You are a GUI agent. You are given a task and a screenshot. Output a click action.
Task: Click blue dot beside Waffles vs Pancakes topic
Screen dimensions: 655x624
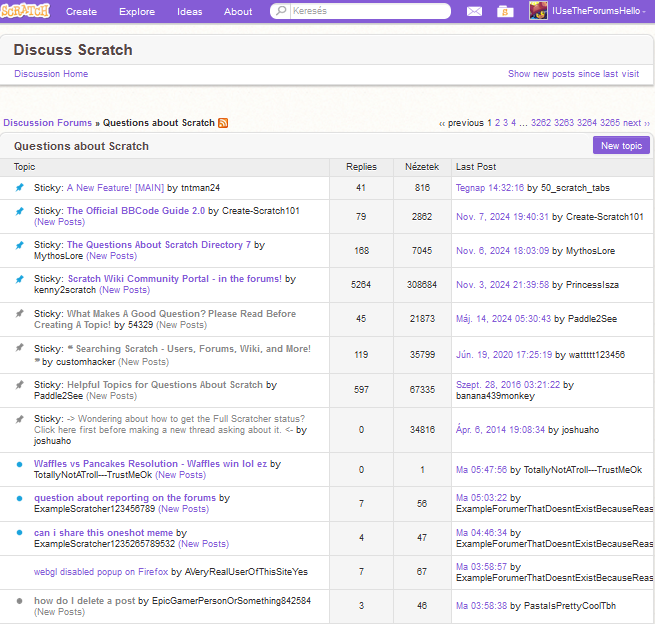click(x=19, y=464)
